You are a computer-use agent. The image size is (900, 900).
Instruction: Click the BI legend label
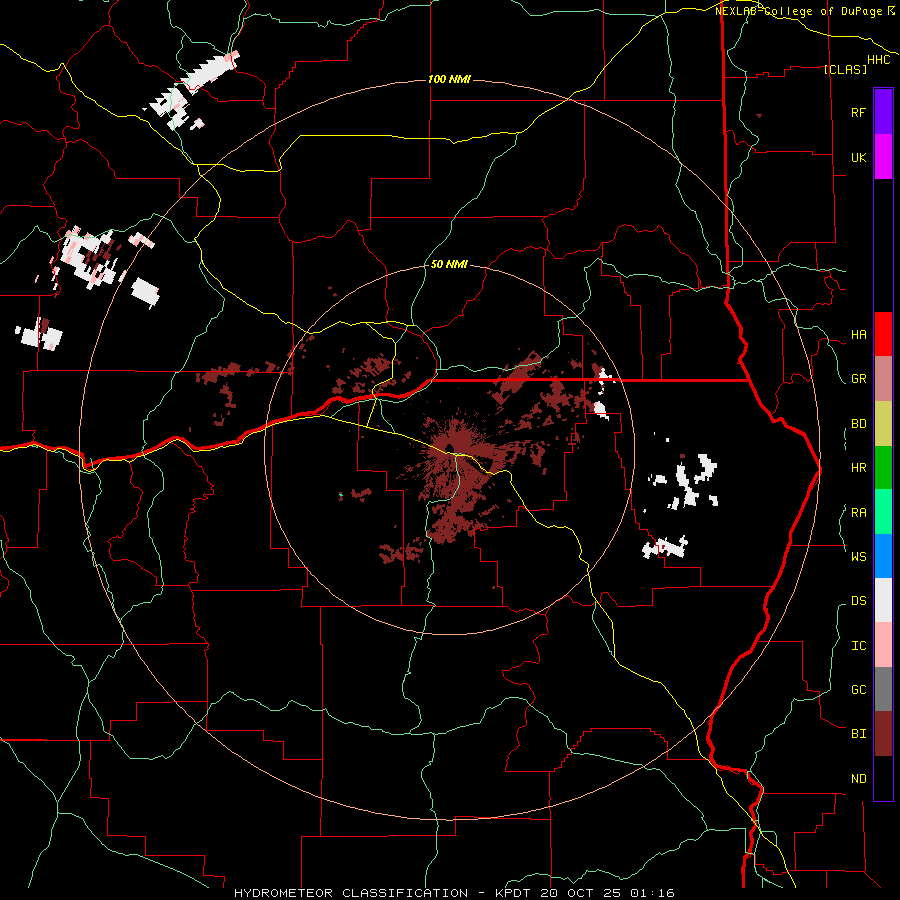tap(858, 734)
